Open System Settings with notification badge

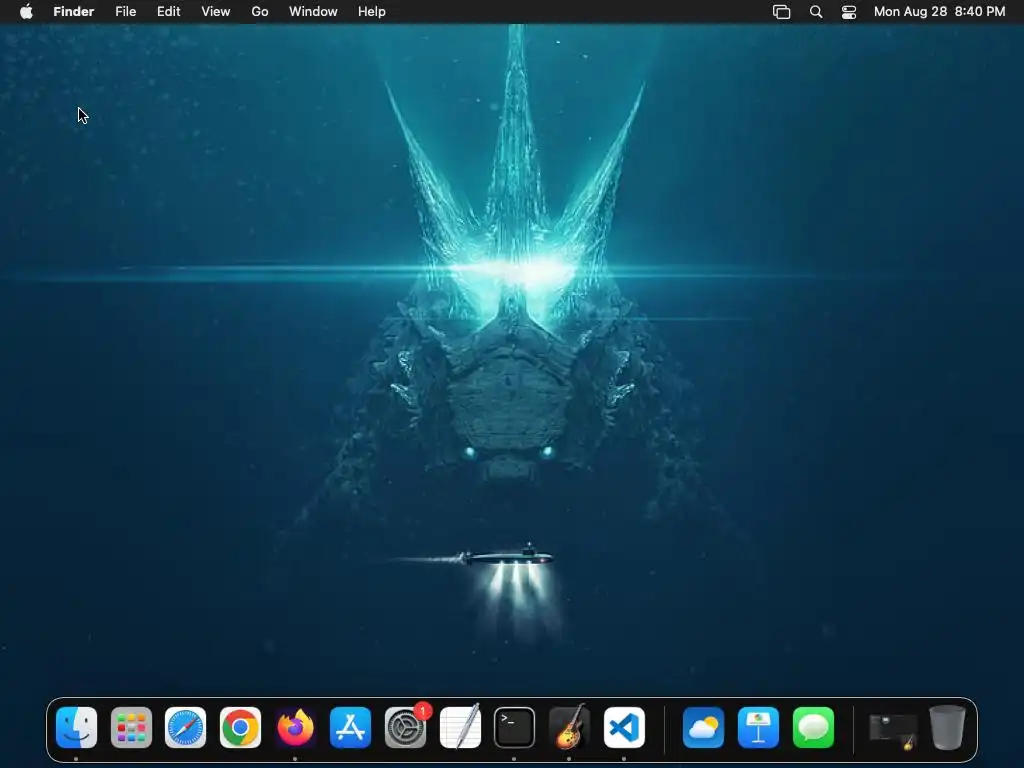point(406,727)
